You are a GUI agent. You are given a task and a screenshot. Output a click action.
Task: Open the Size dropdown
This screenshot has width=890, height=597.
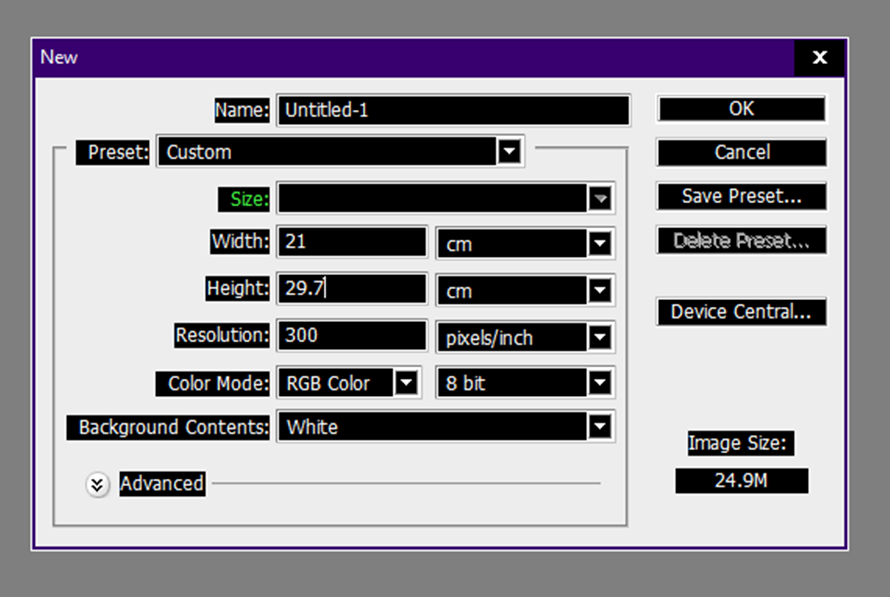(x=446, y=199)
